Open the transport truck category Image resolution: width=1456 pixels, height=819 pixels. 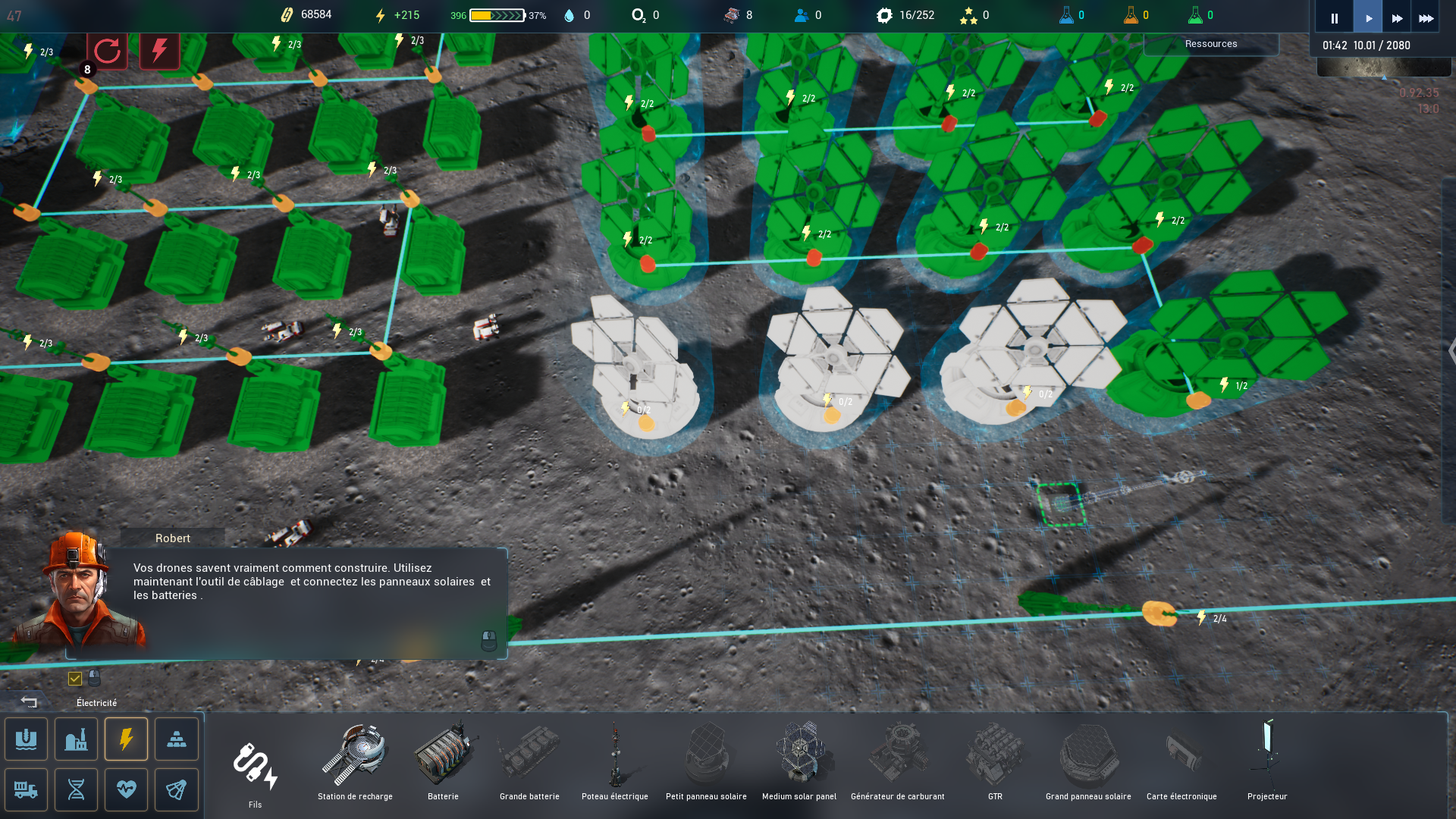(x=27, y=789)
